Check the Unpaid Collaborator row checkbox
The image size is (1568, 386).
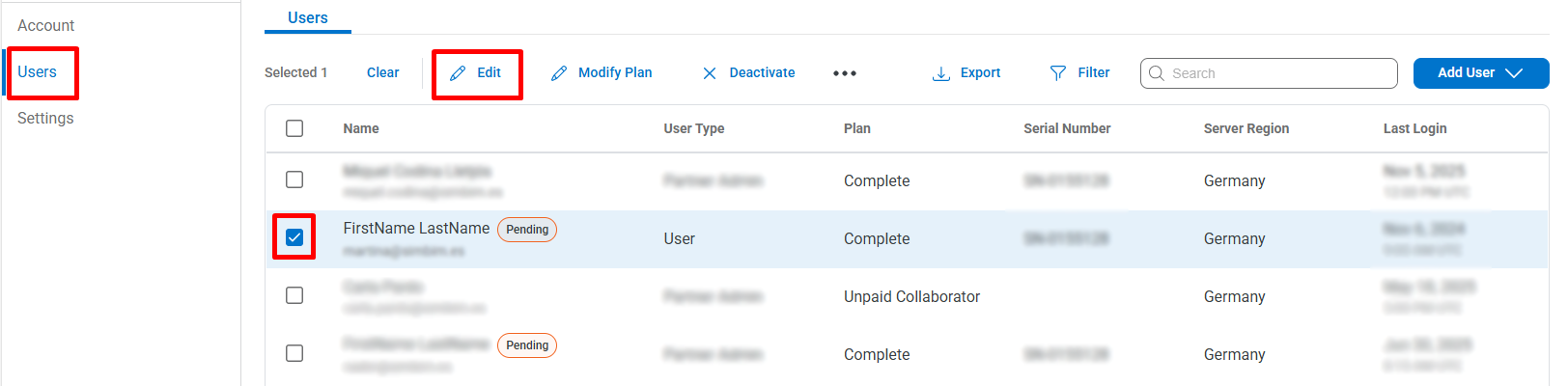tap(294, 295)
